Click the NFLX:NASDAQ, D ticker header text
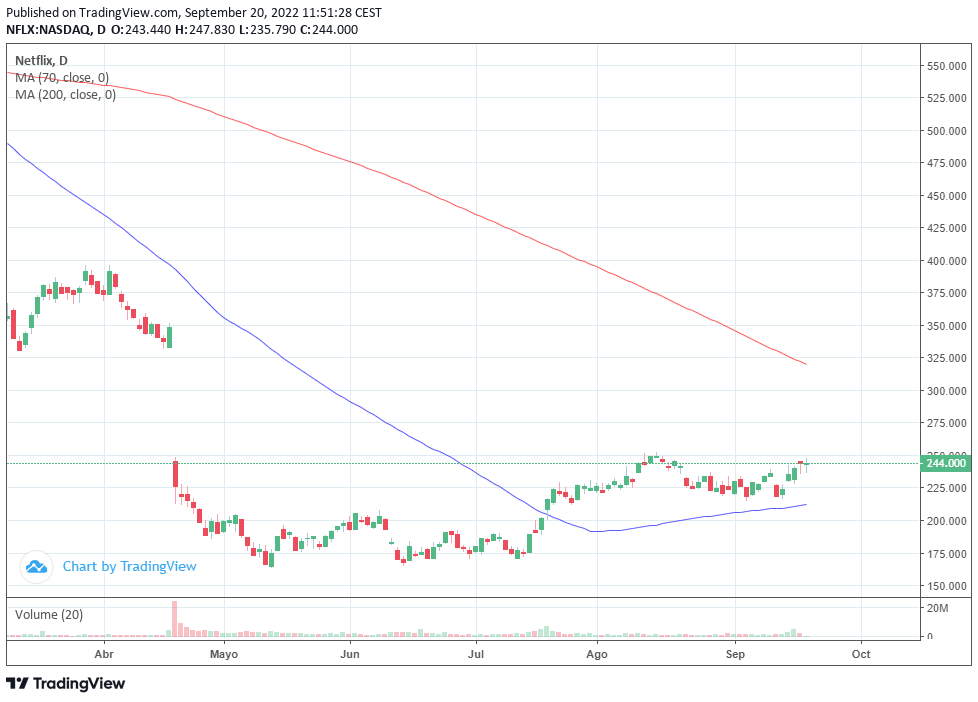 (x=56, y=29)
